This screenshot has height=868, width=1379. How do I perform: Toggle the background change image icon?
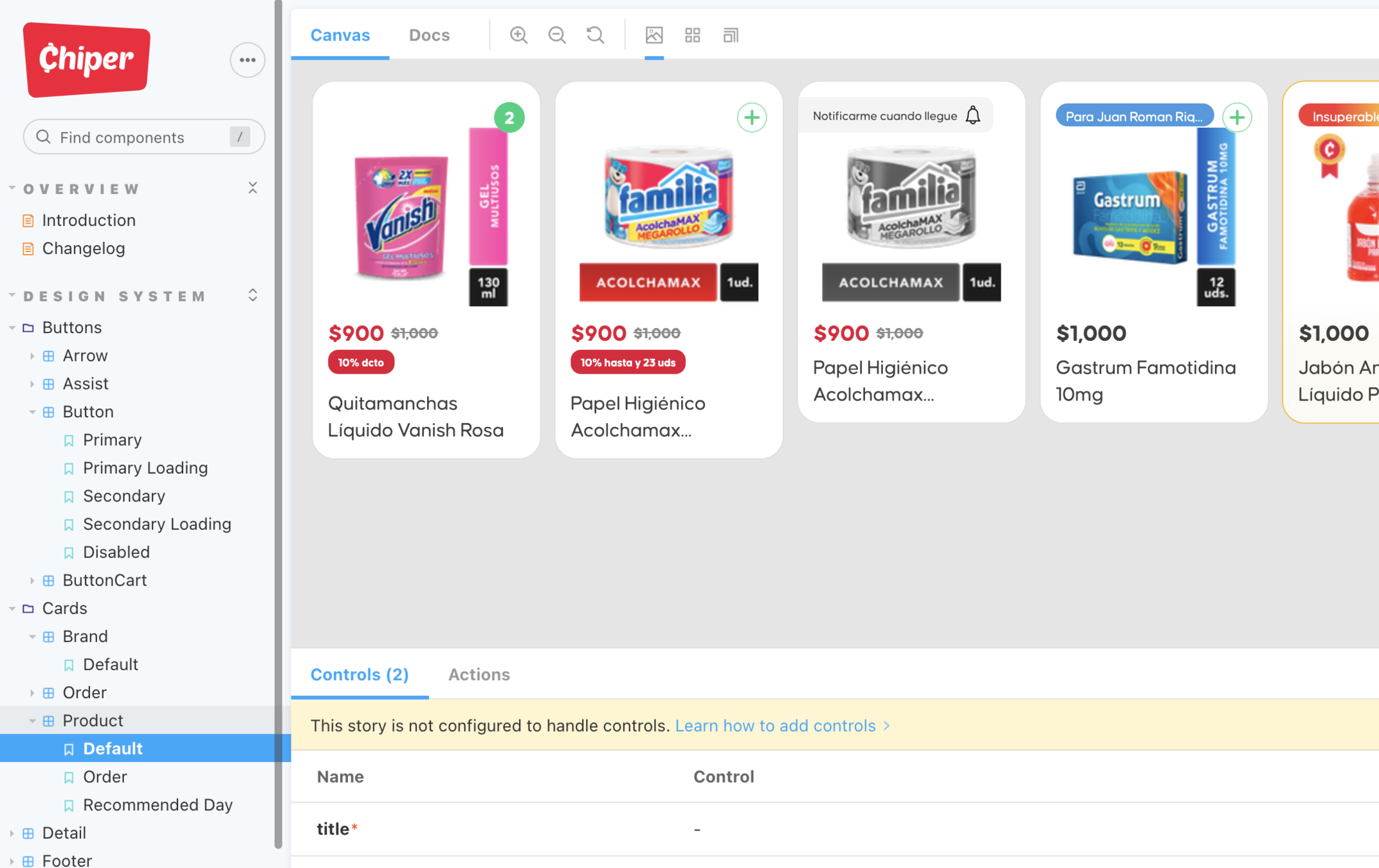coord(654,35)
